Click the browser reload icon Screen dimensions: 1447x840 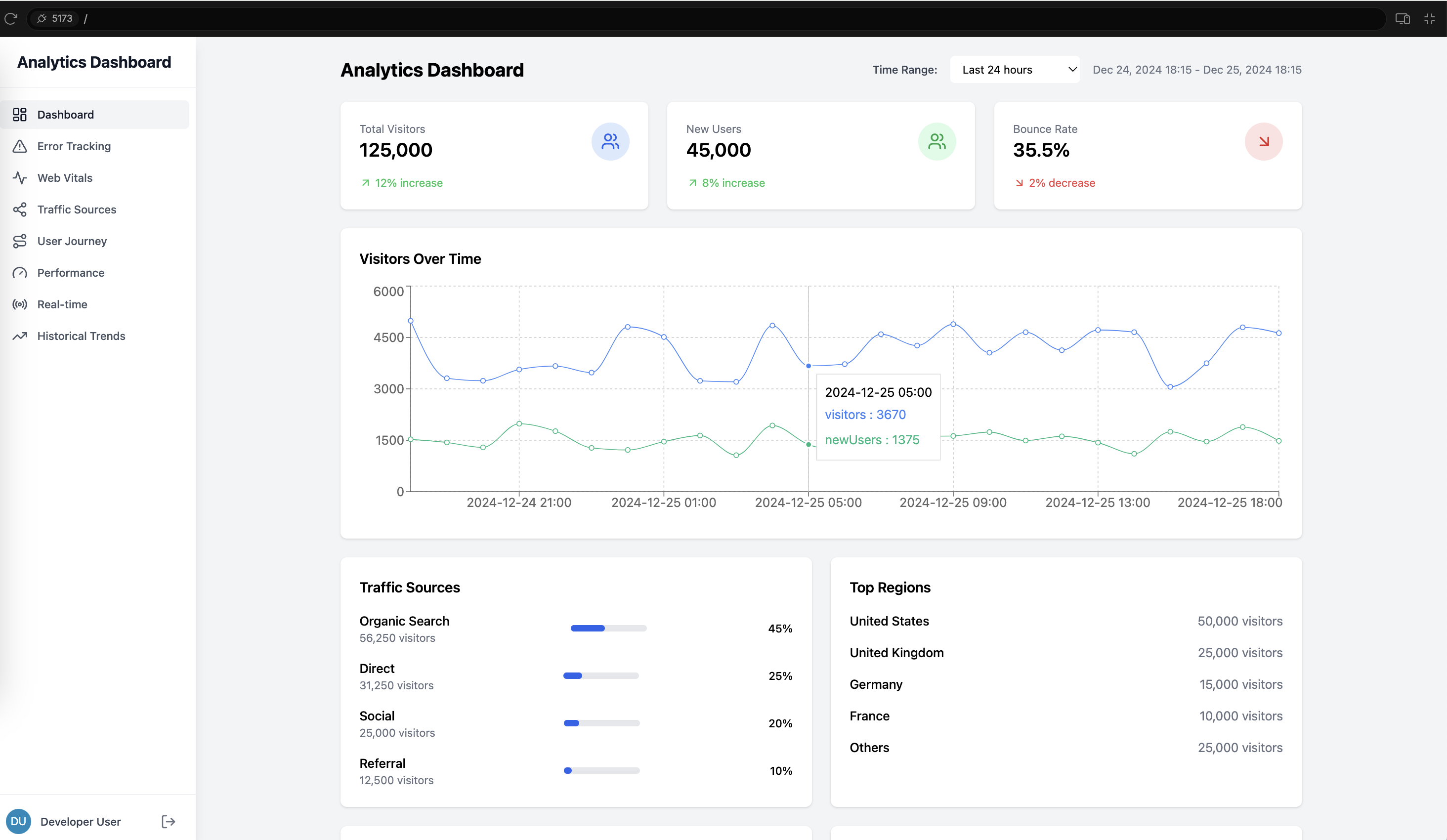point(11,18)
